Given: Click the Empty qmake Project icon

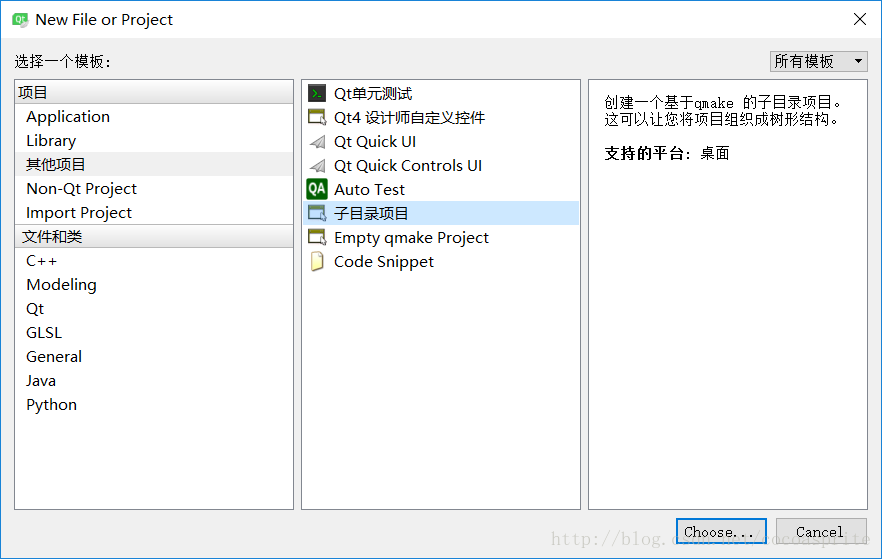Looking at the screenshot, I should [317, 238].
